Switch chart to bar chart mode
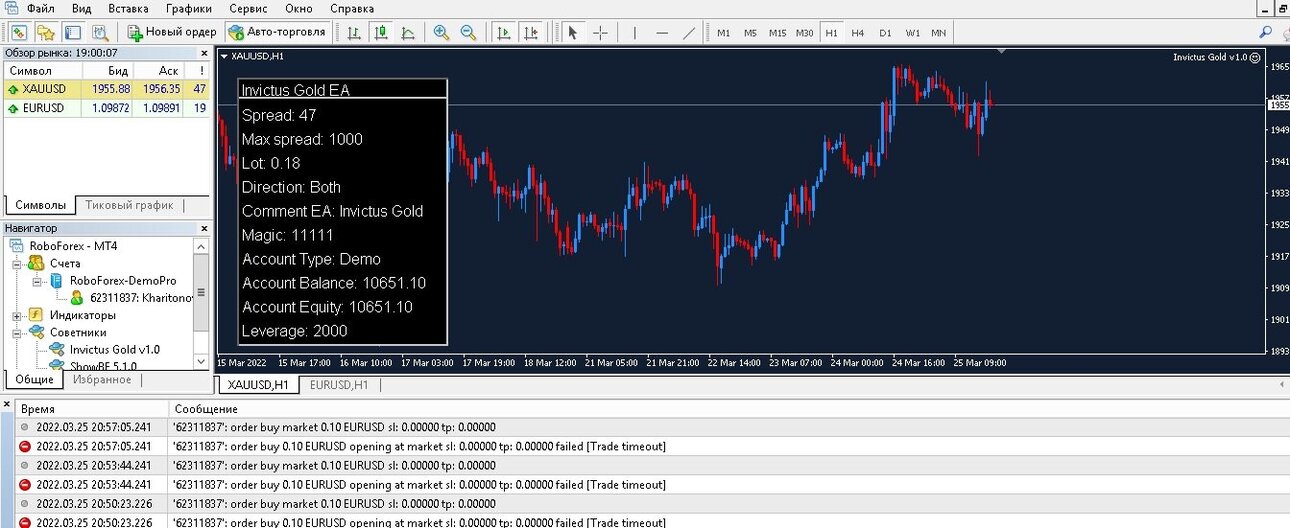 tap(353, 32)
